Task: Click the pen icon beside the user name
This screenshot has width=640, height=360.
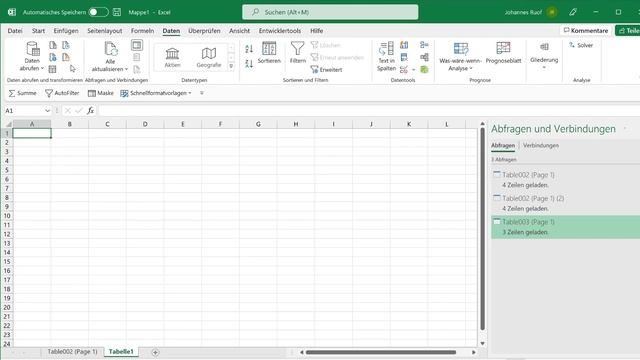Action: (573, 12)
